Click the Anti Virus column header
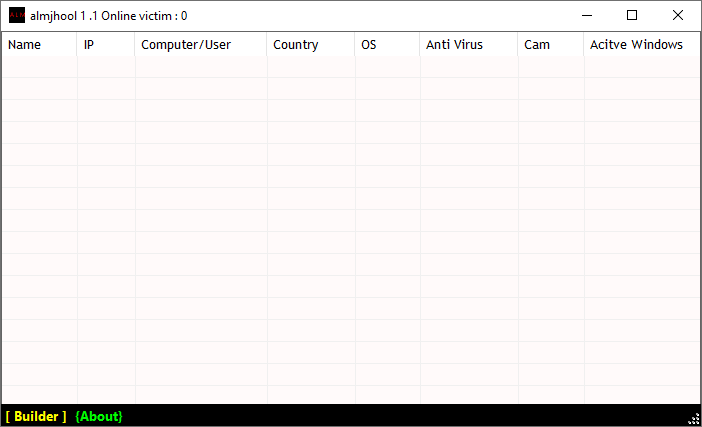The height and width of the screenshot is (427, 702). [x=454, y=45]
